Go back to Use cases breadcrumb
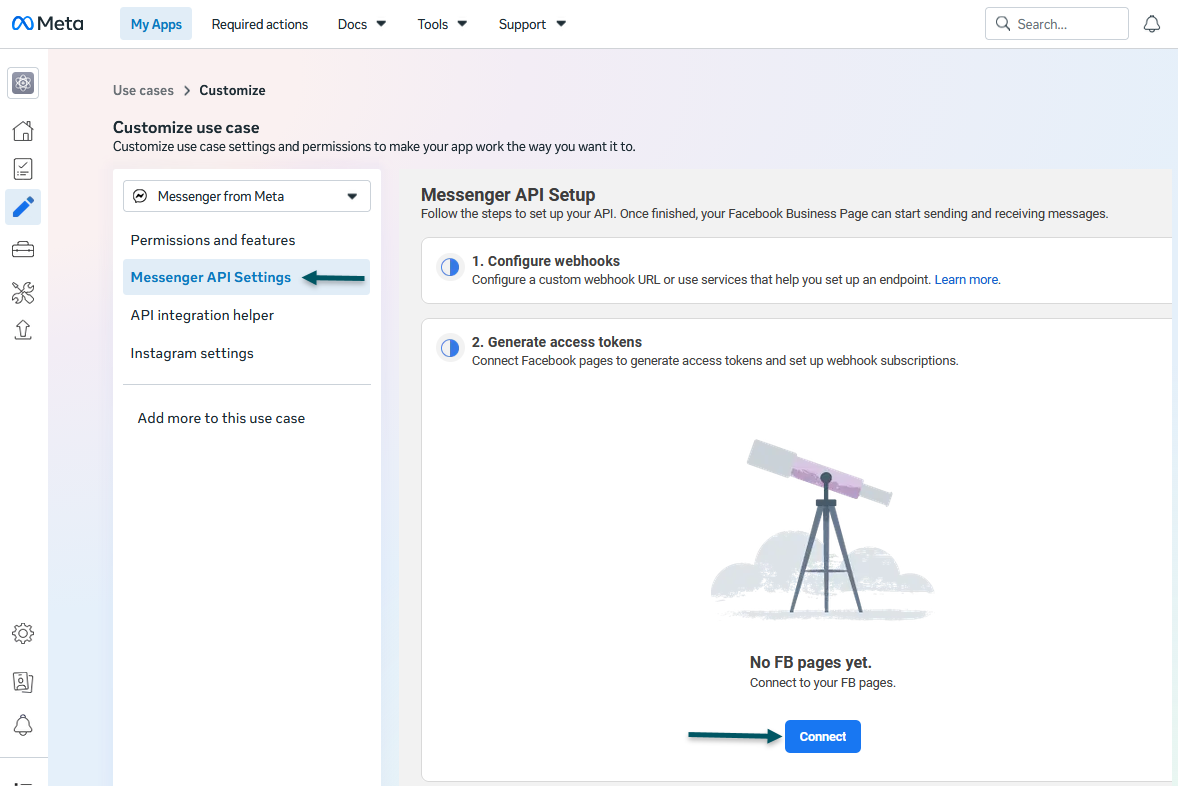 point(143,90)
